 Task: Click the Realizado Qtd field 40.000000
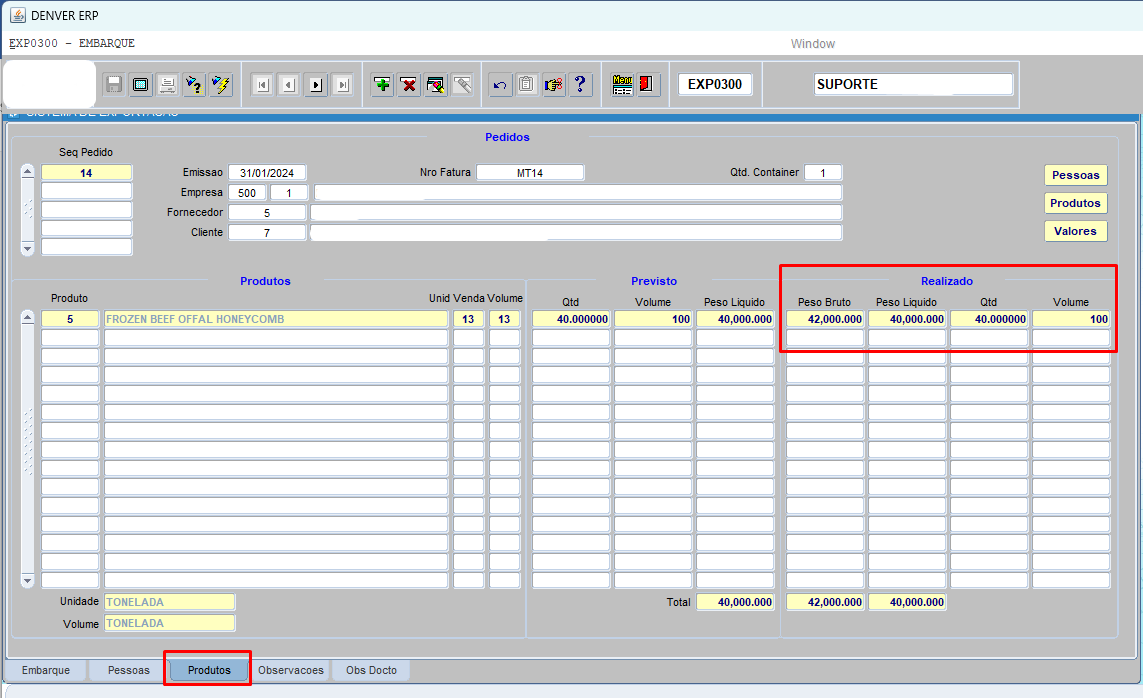(x=989, y=319)
